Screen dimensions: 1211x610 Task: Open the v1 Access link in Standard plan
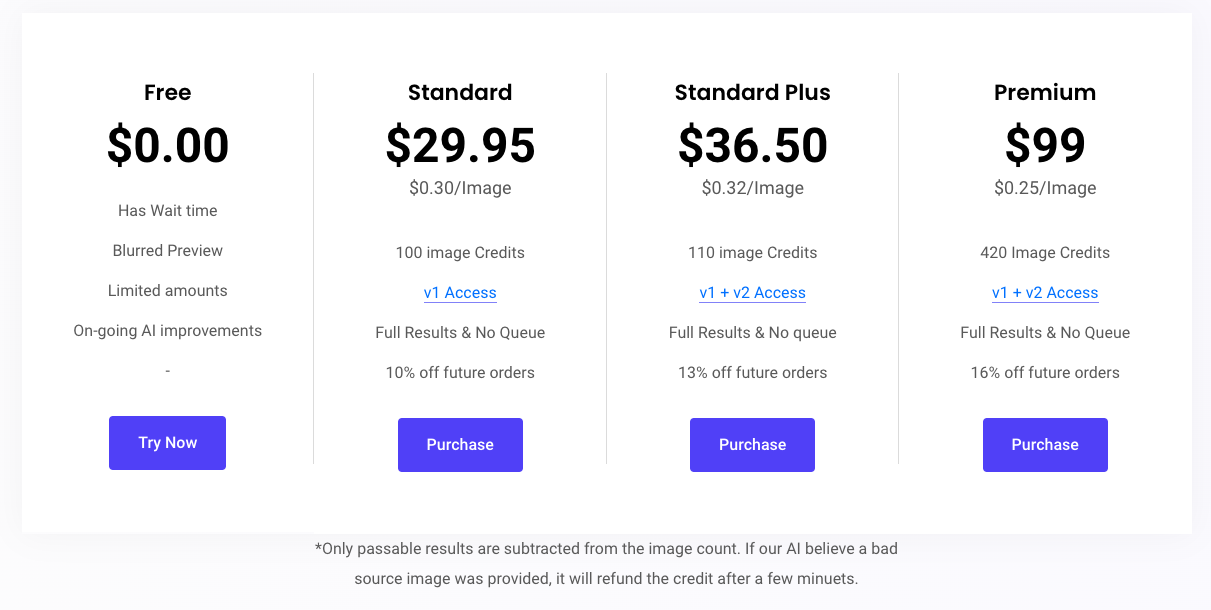460,292
